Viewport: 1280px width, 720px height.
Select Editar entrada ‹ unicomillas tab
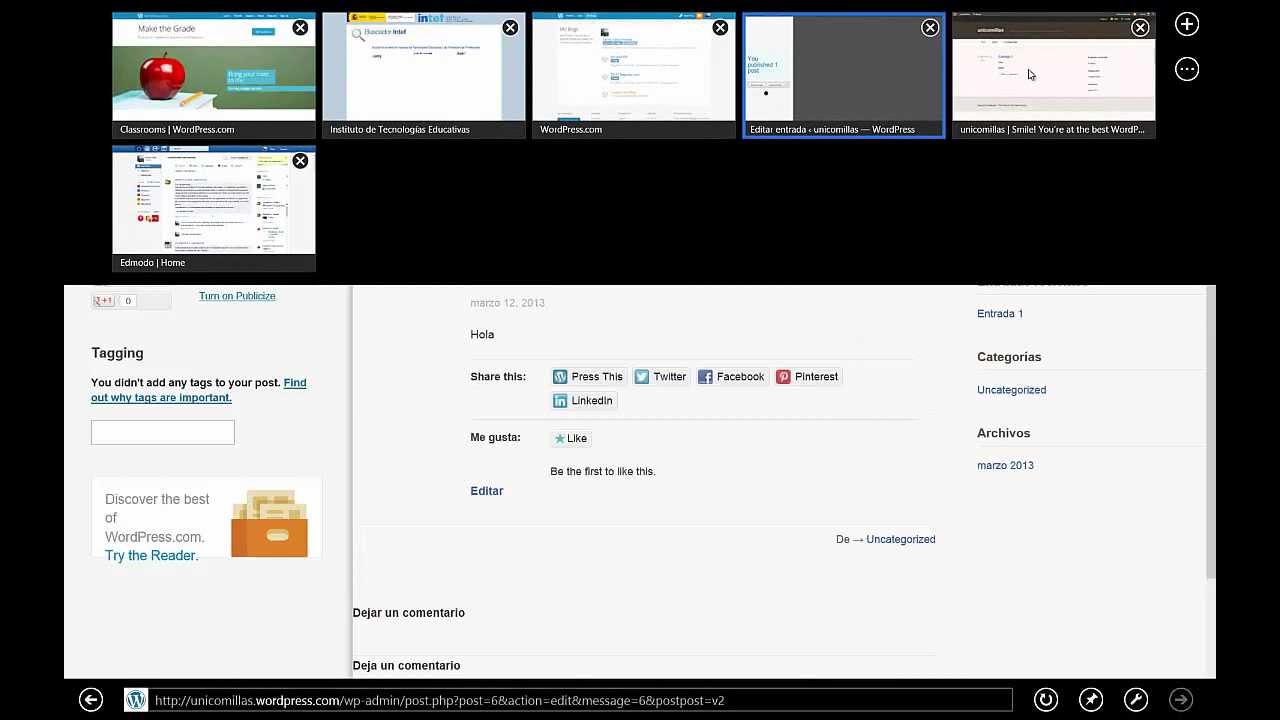point(844,75)
